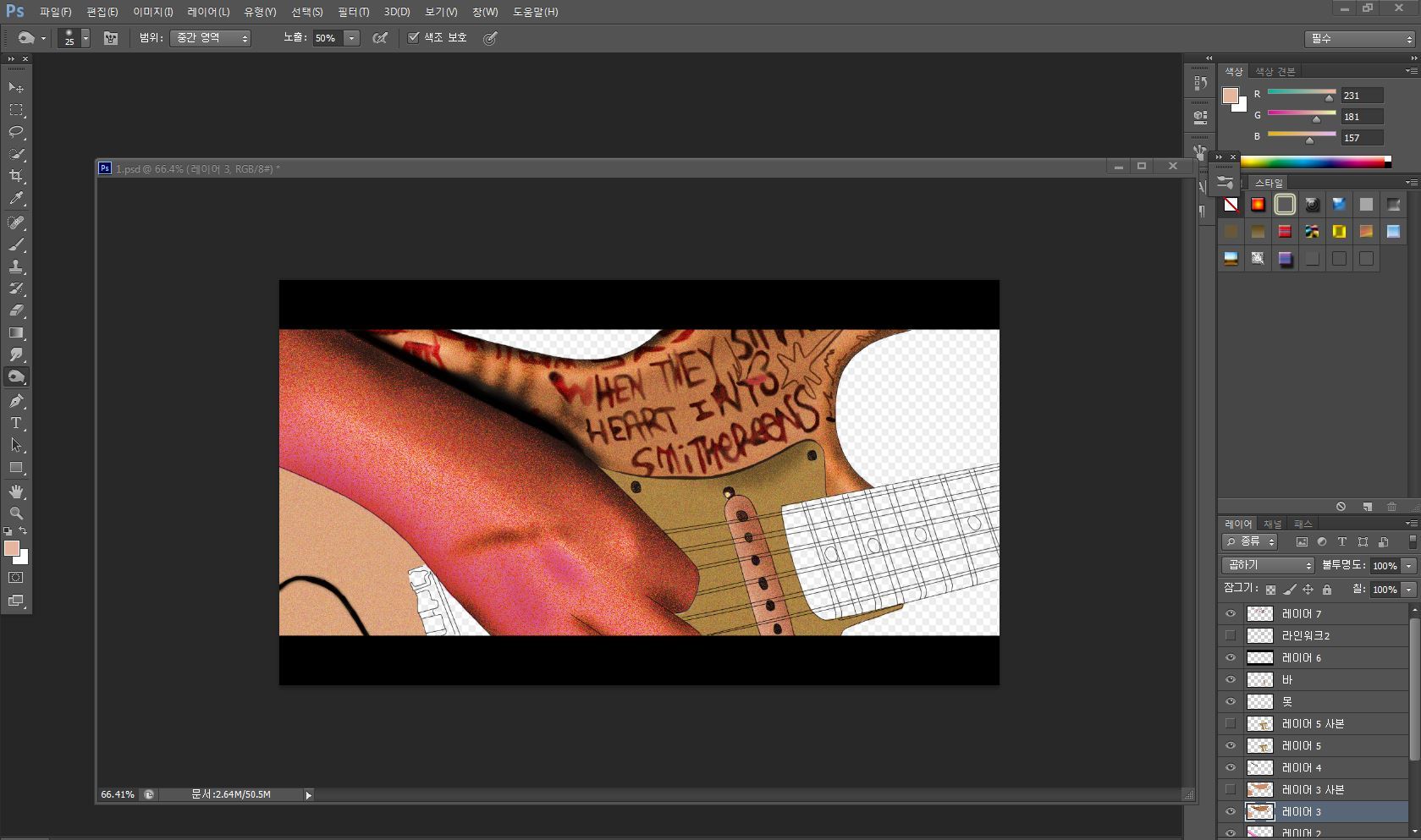Select the Pen tool

(x=16, y=401)
